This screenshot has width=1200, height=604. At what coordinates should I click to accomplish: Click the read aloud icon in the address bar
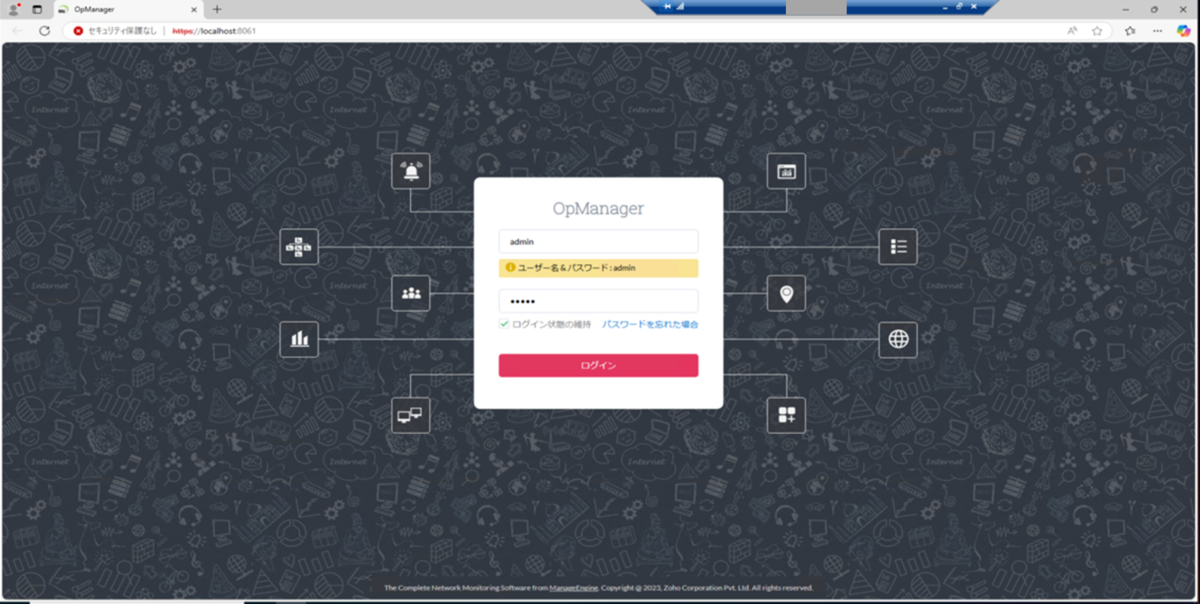tap(1072, 31)
